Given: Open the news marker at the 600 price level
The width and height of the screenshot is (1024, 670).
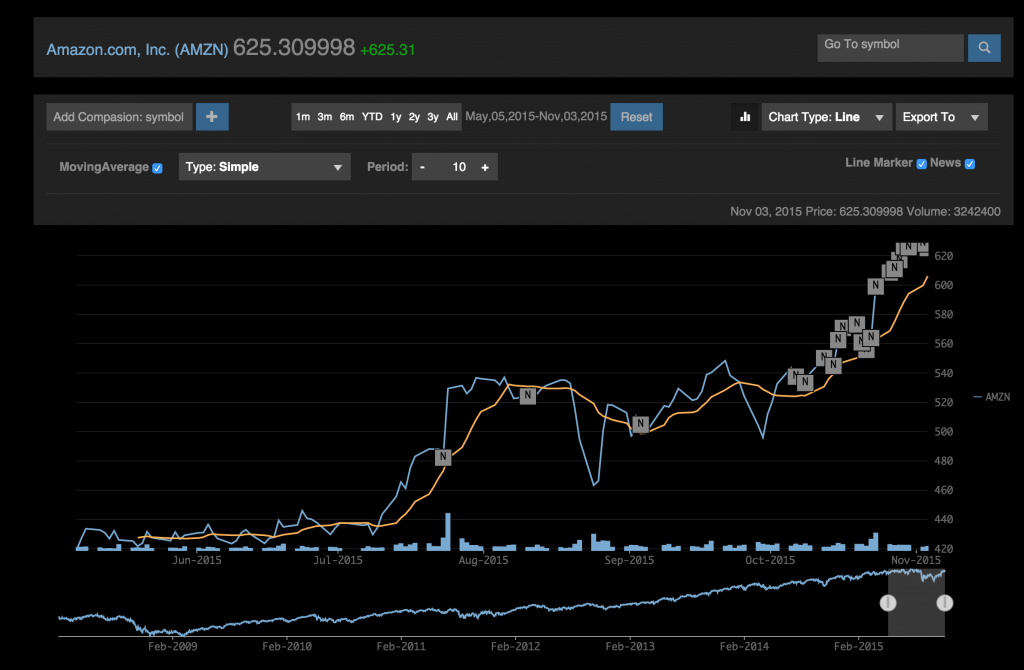Looking at the screenshot, I should [x=876, y=285].
